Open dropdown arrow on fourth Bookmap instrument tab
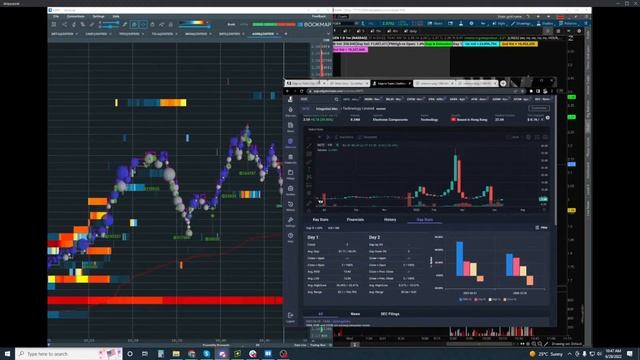Image resolution: width=640 pixels, height=360 pixels. tap(177, 34)
